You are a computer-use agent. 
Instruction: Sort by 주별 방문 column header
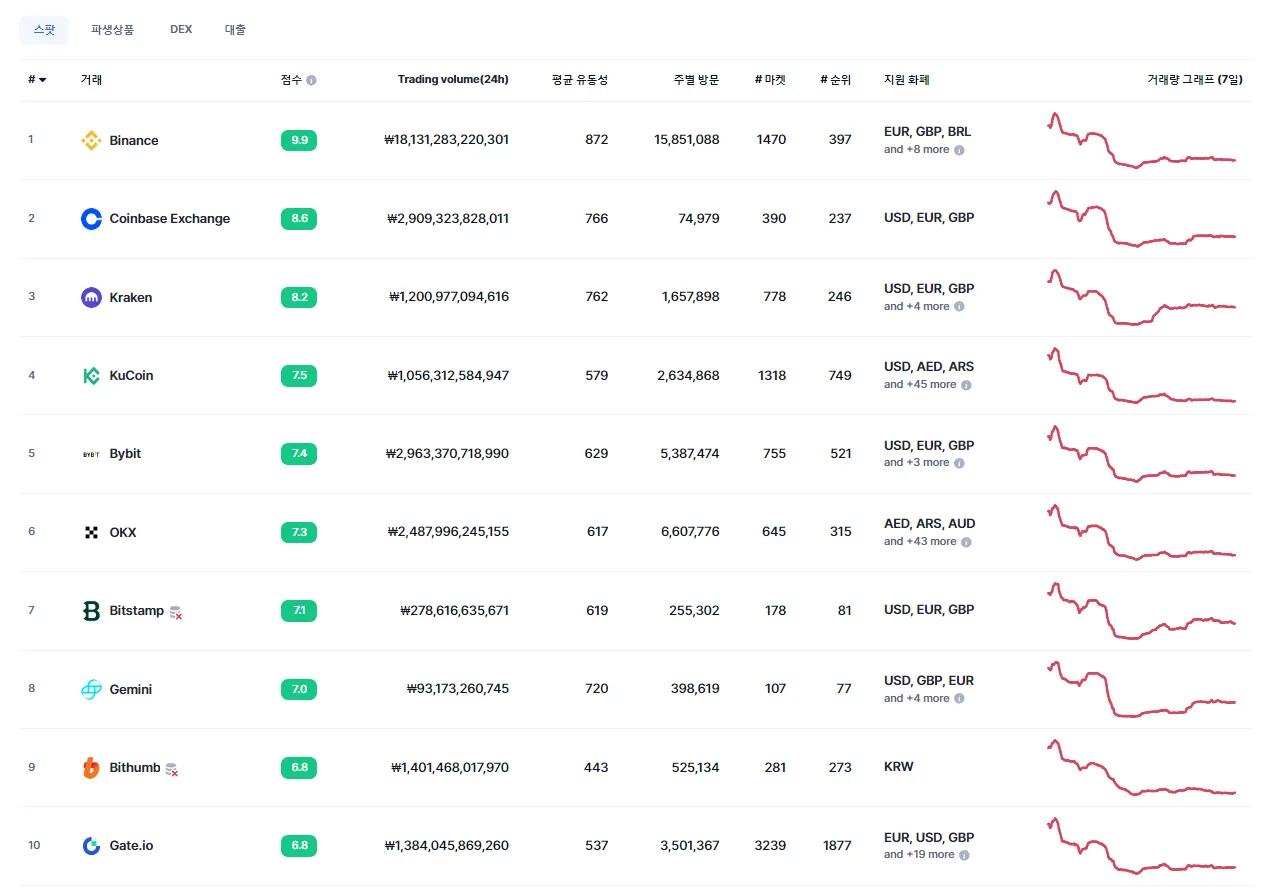click(x=696, y=80)
